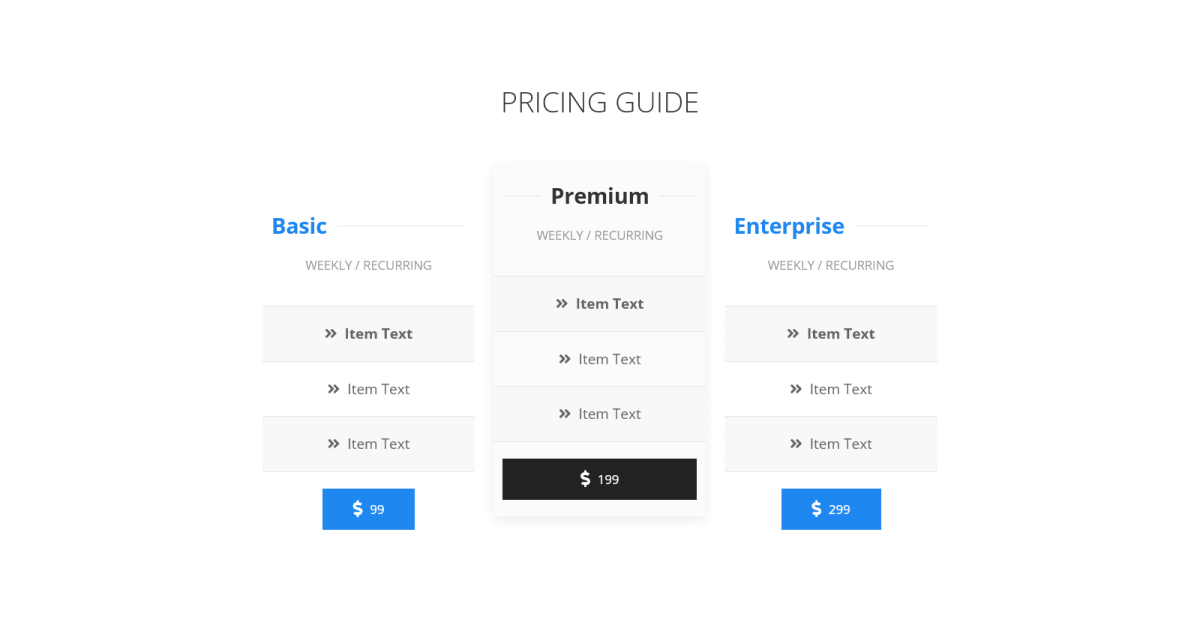The image size is (1200, 637).
Task: Choose the Premium $199 price button
Action: (x=599, y=479)
